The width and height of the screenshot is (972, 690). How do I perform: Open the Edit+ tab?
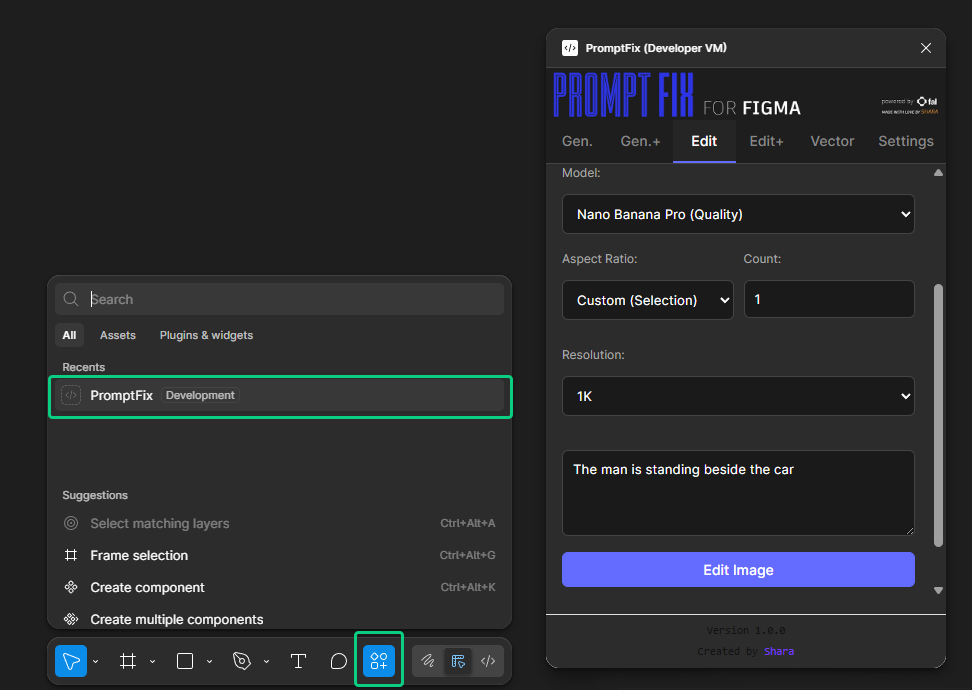766,141
